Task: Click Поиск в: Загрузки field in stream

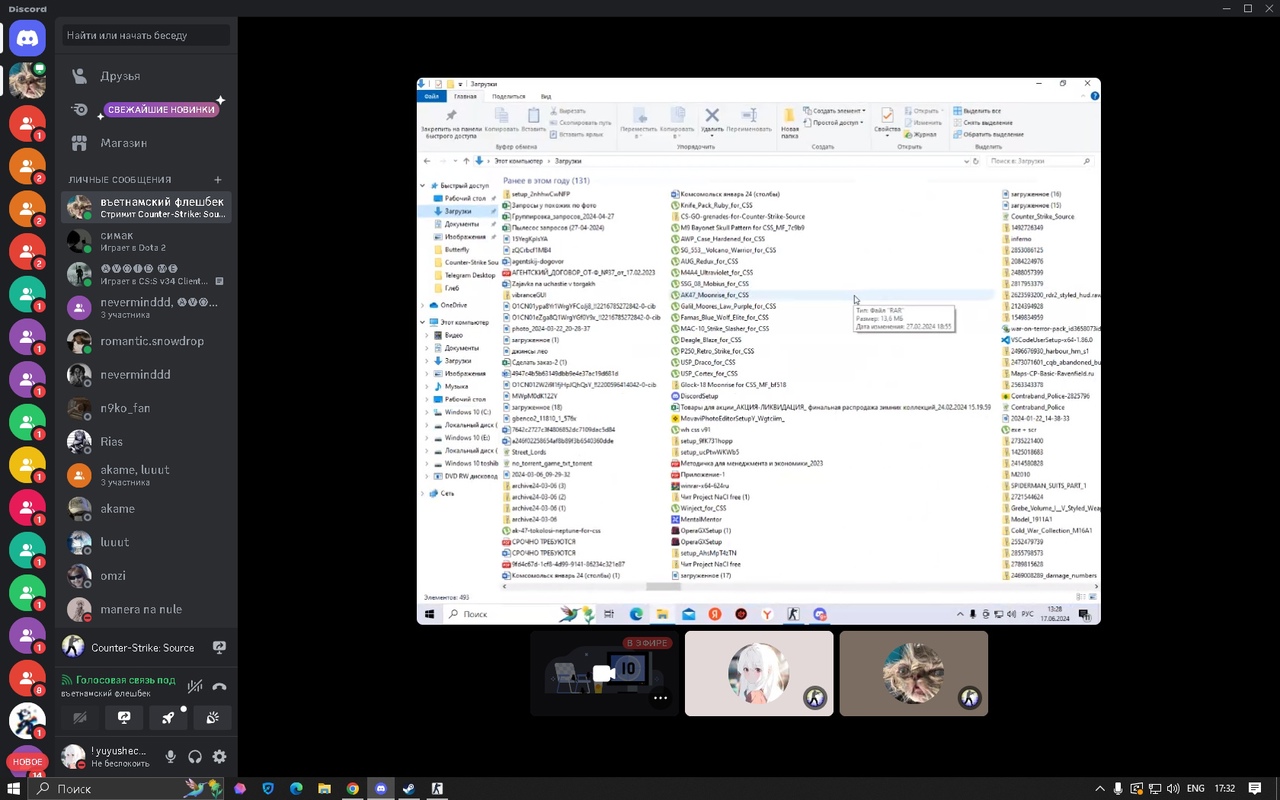Action: 1040,161
